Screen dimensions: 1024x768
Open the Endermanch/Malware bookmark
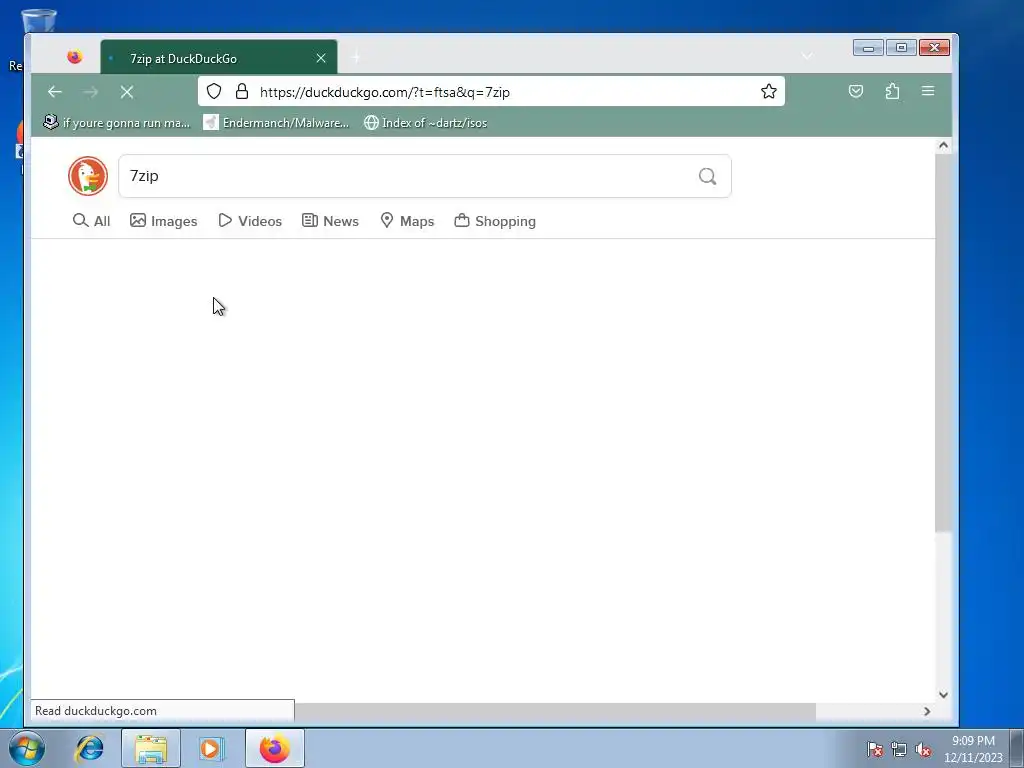pos(276,123)
